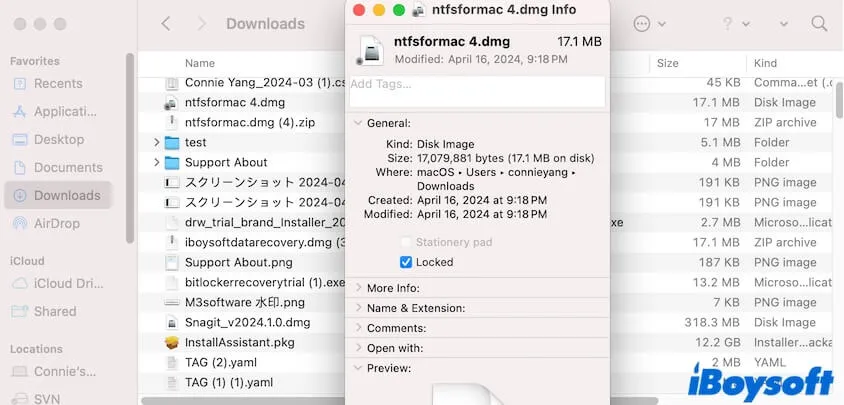Select the TAG (2).yaml file
This screenshot has height=405, width=844.
[221, 362]
